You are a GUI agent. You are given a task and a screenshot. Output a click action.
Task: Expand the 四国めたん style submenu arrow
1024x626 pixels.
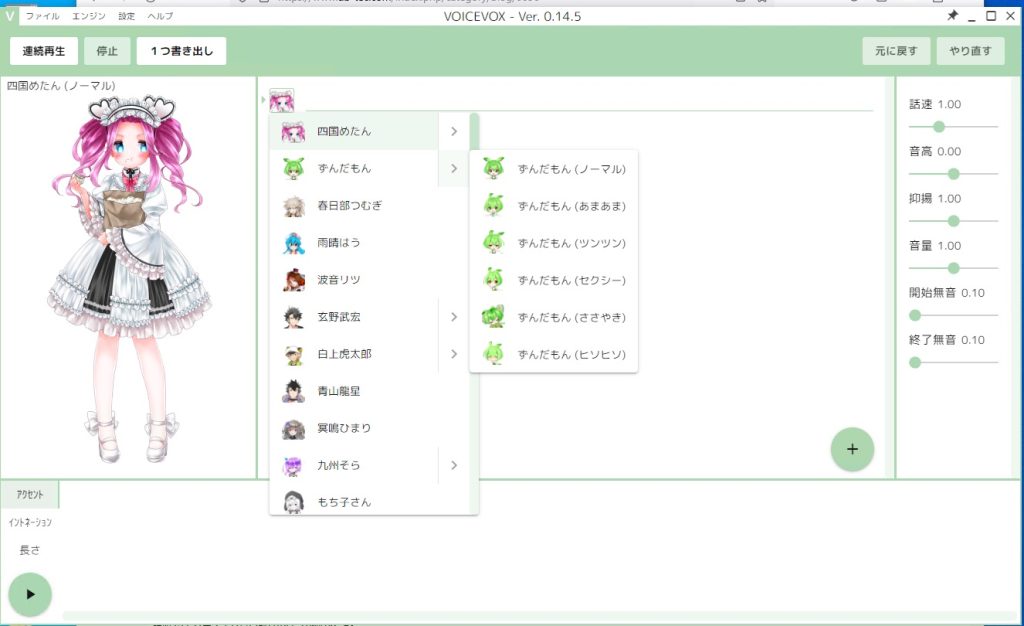[454, 132]
